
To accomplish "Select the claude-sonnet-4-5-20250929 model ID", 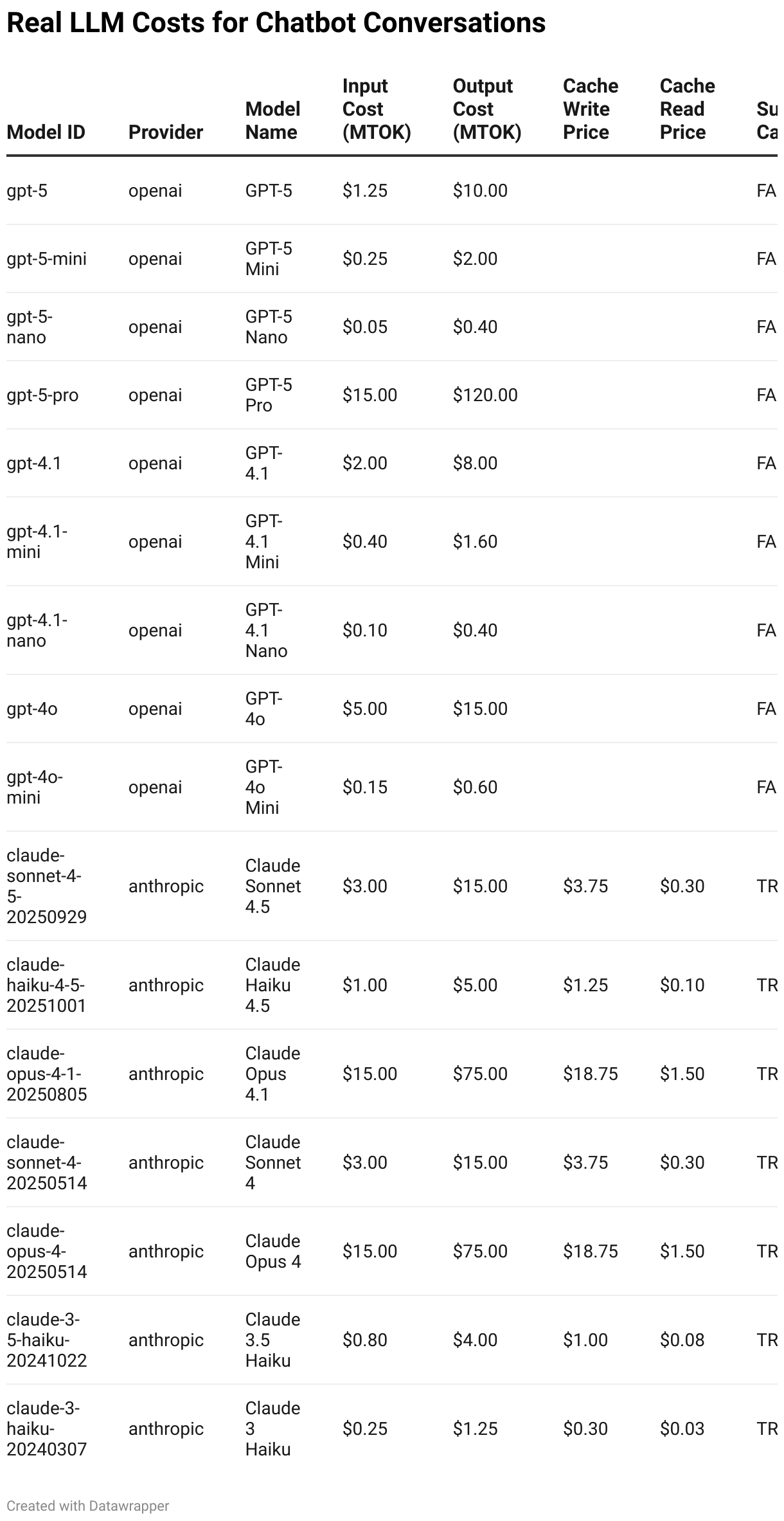I will (46, 887).
